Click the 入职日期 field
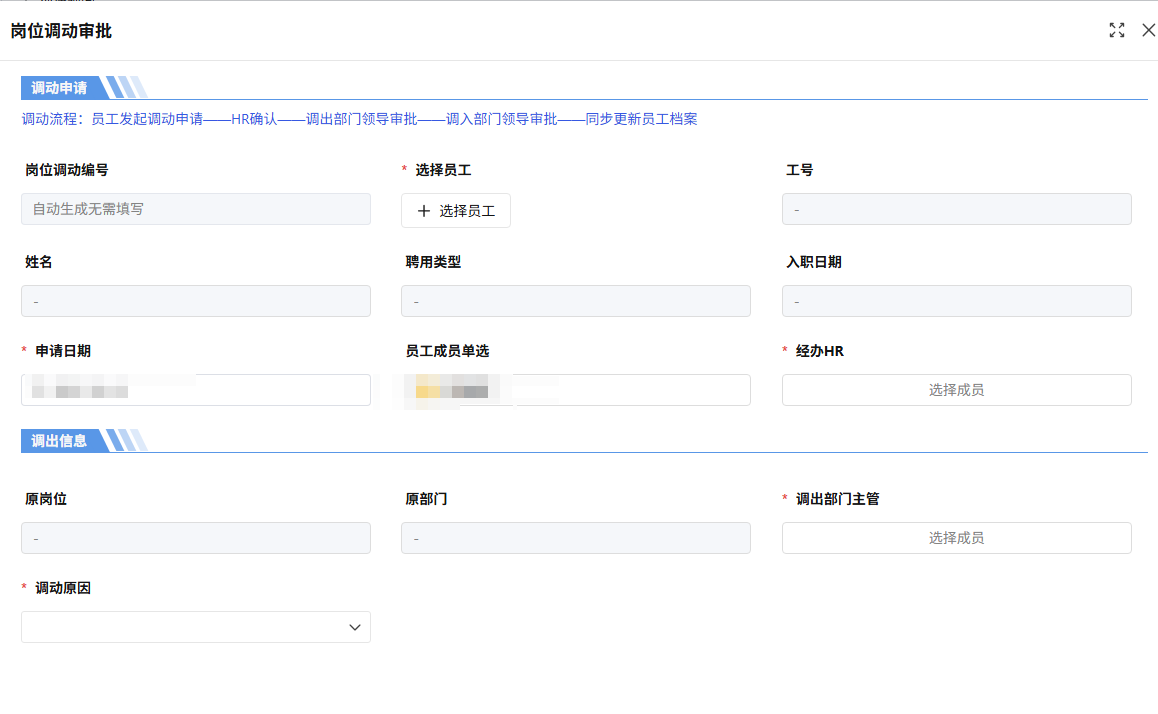 (x=956, y=300)
